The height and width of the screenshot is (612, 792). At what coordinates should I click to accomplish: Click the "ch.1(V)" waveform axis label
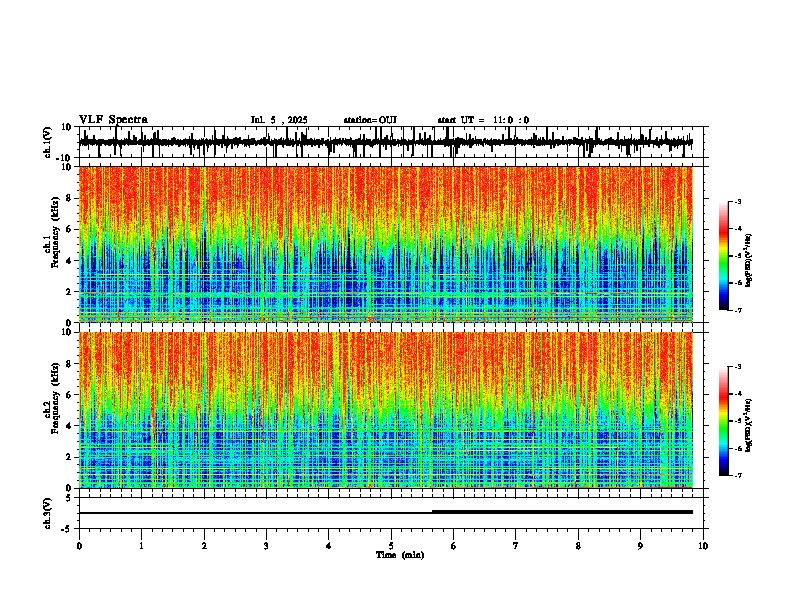[48, 142]
